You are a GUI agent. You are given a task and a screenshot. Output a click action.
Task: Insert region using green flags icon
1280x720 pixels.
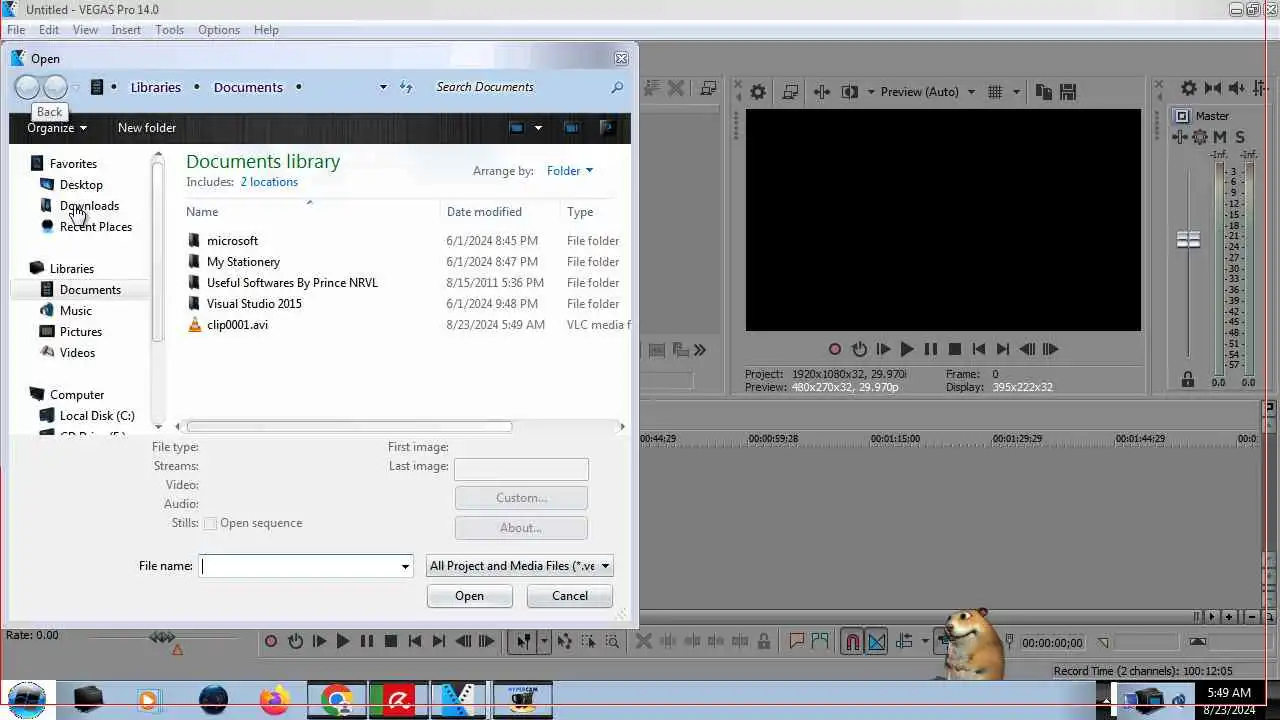tap(820, 642)
